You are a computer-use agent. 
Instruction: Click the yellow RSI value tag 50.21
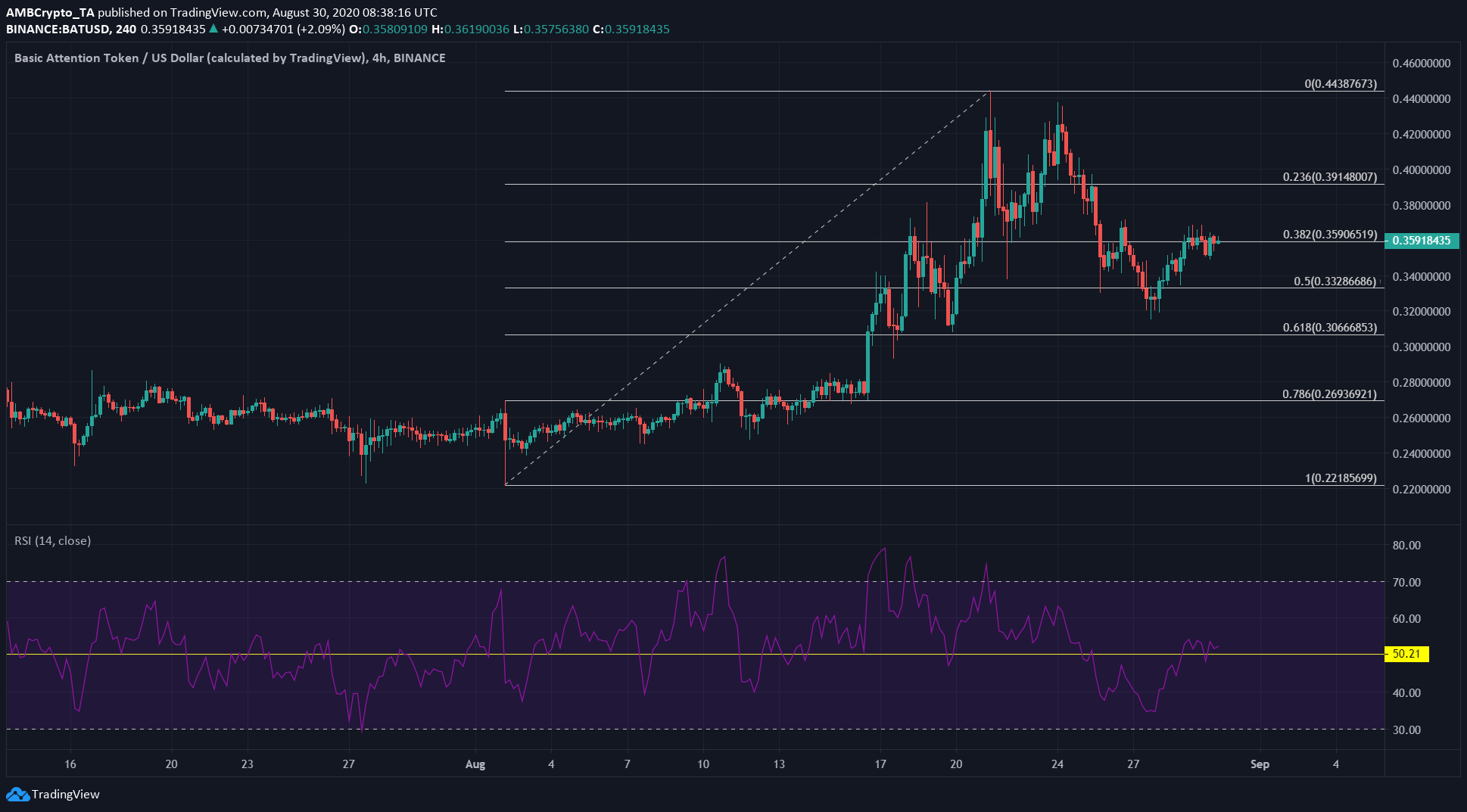tap(1406, 654)
